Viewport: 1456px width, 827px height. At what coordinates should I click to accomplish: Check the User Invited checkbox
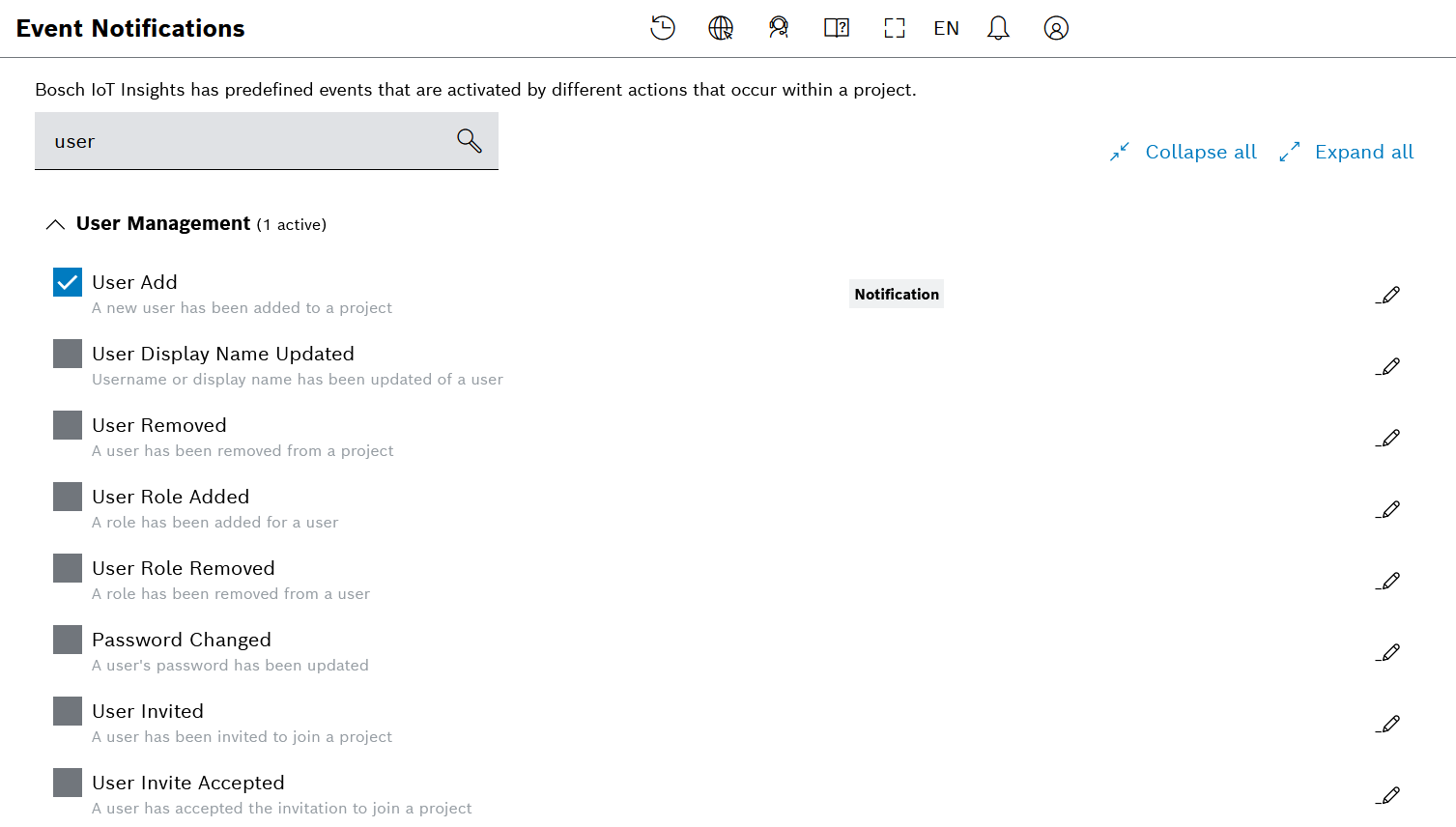68,711
